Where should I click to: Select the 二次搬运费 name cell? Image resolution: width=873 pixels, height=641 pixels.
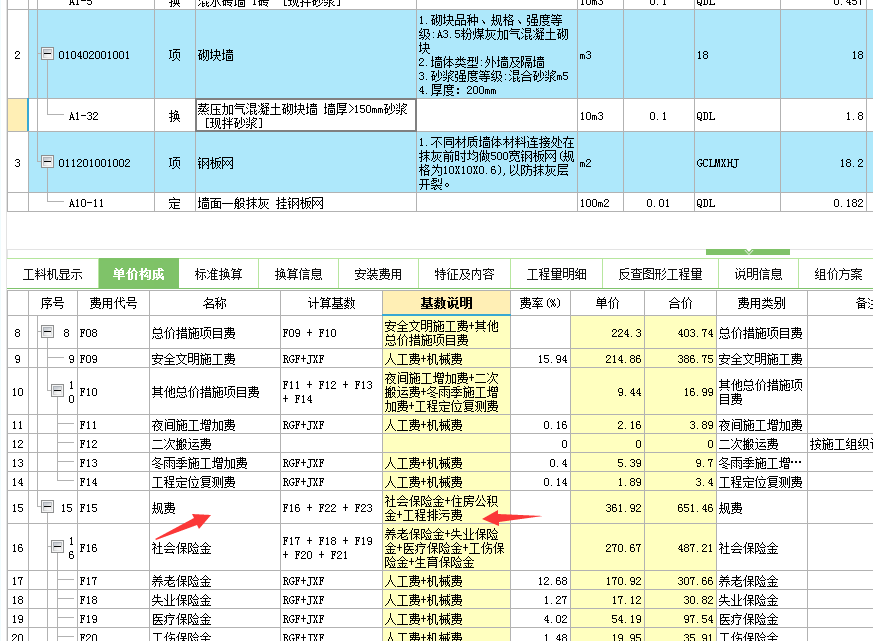click(215, 444)
